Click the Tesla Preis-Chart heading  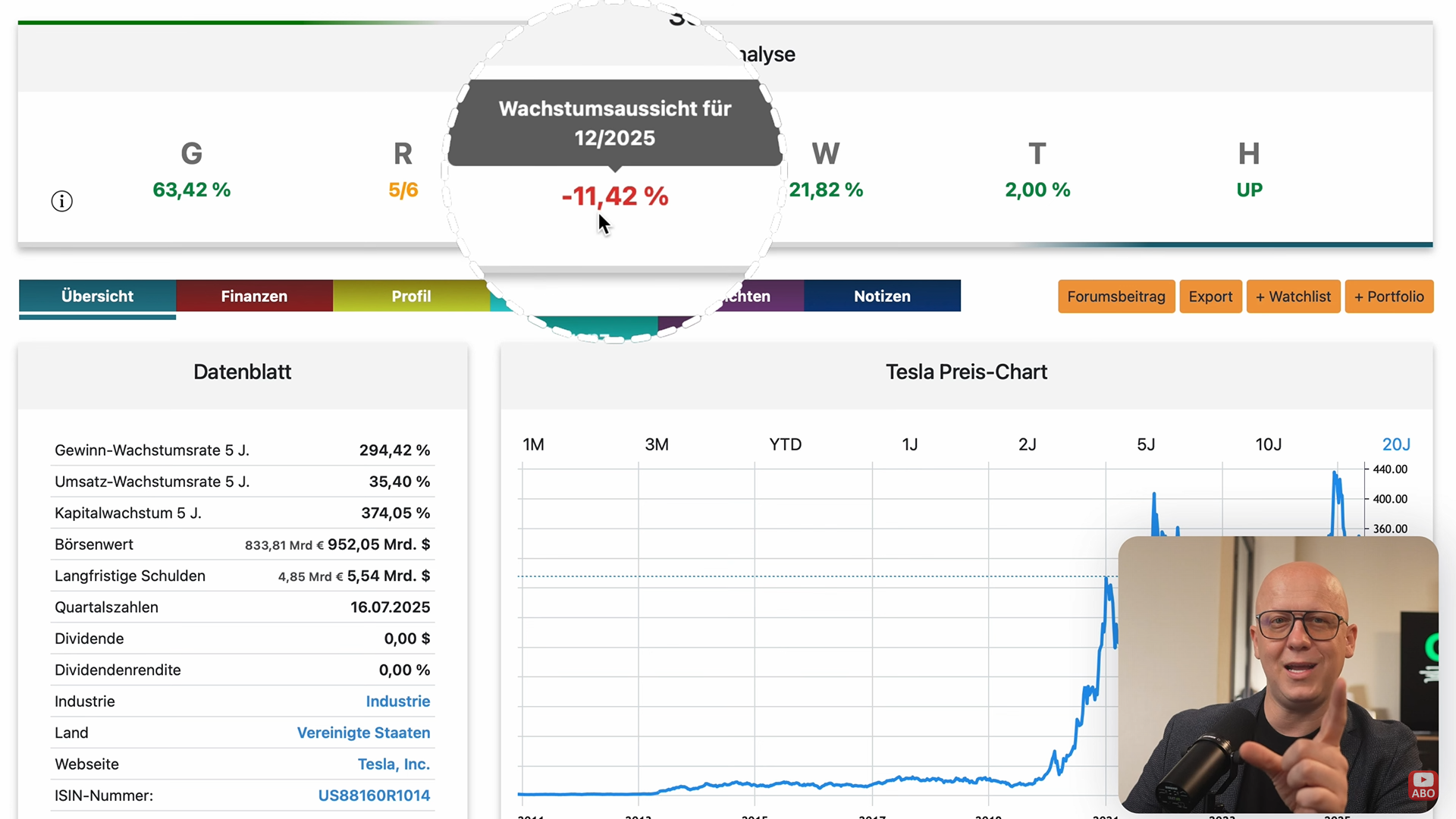pyautogui.click(x=966, y=372)
